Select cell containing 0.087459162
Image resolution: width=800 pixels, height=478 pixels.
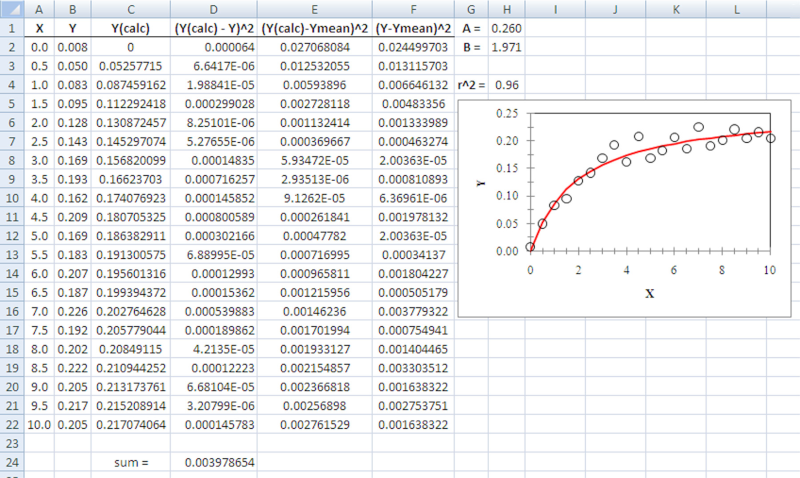[131, 85]
